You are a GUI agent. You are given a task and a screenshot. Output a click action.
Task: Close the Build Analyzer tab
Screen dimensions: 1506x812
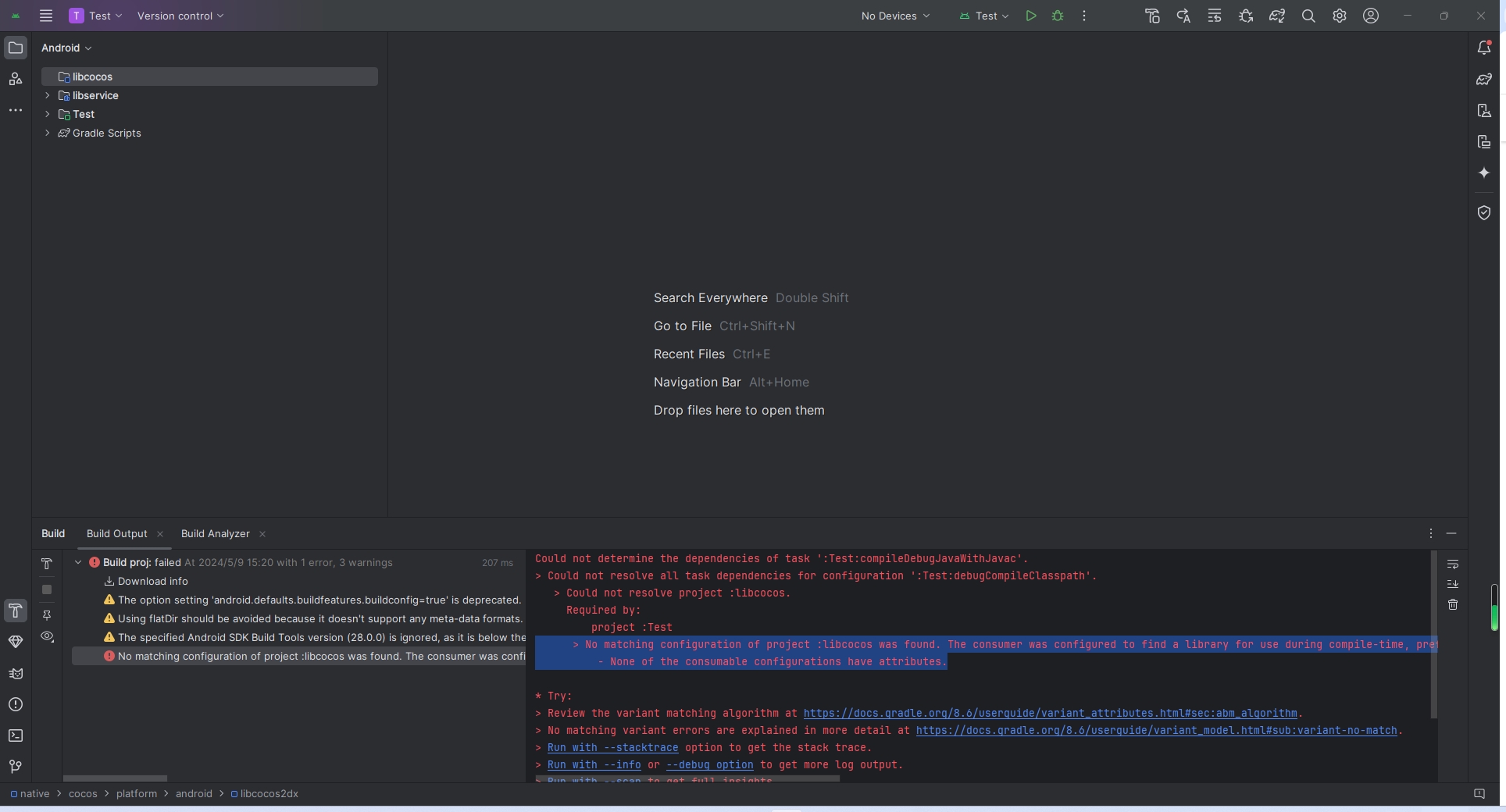(x=262, y=534)
